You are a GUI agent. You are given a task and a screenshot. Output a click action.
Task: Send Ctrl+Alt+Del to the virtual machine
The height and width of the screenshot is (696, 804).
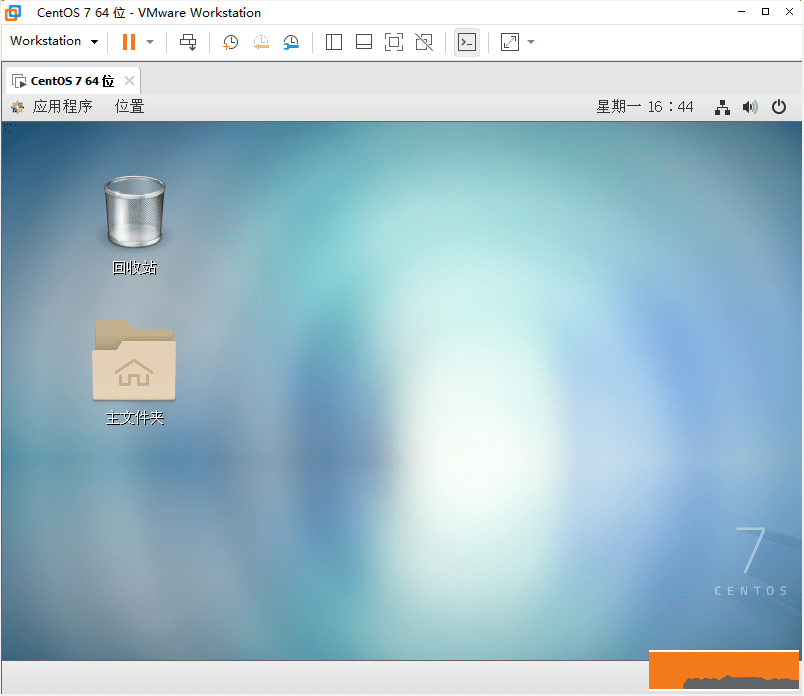click(x=188, y=42)
